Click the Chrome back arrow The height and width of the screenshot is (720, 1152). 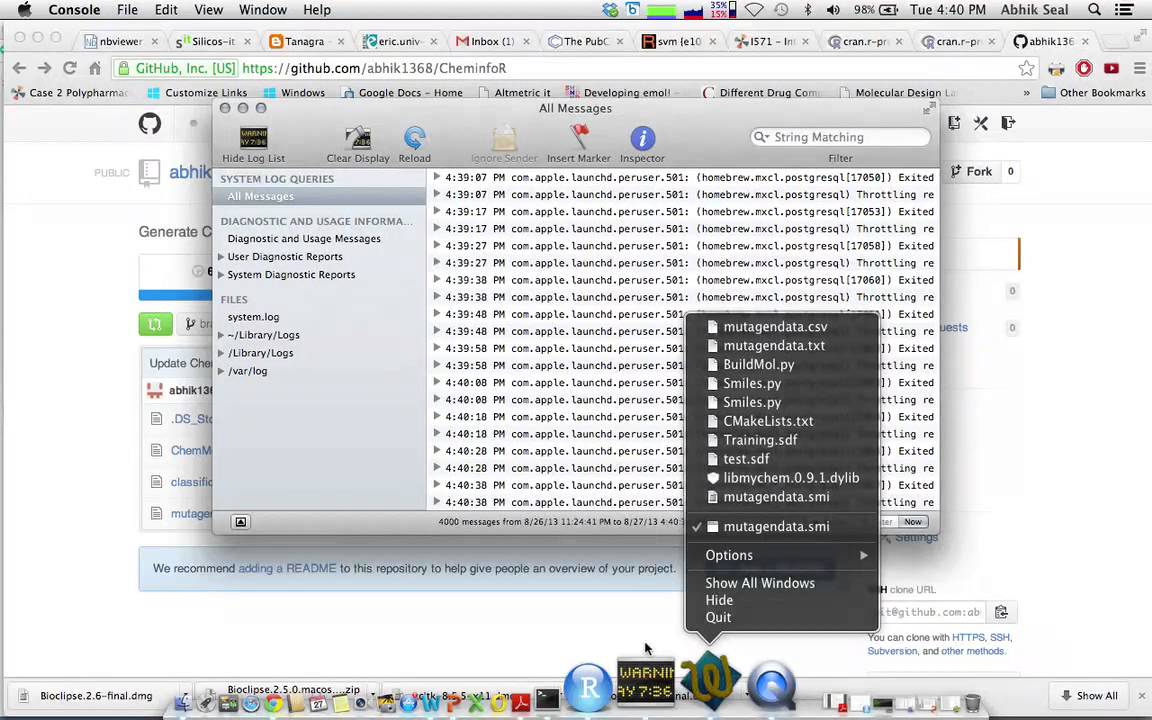pyautogui.click(x=19, y=68)
